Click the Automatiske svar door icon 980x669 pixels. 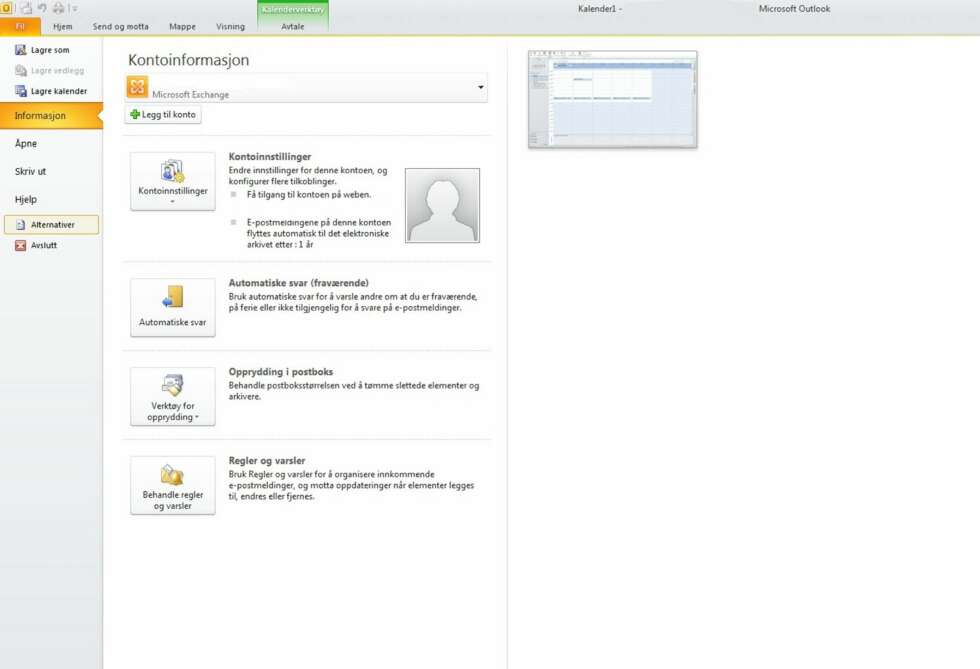(x=172, y=298)
